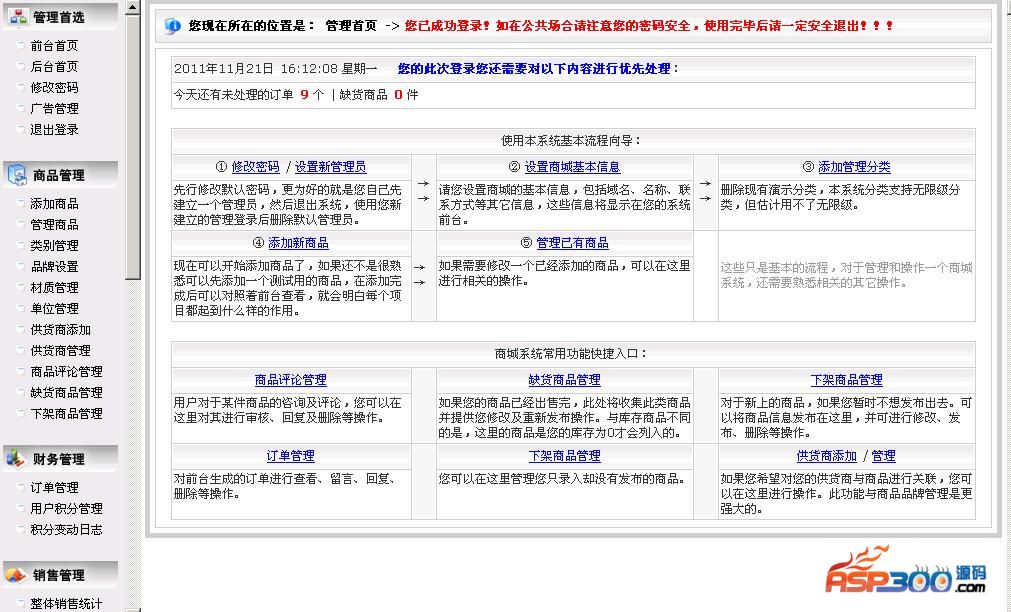Open the 订单管理 shortcut link
1011x612 pixels.
click(x=291, y=456)
